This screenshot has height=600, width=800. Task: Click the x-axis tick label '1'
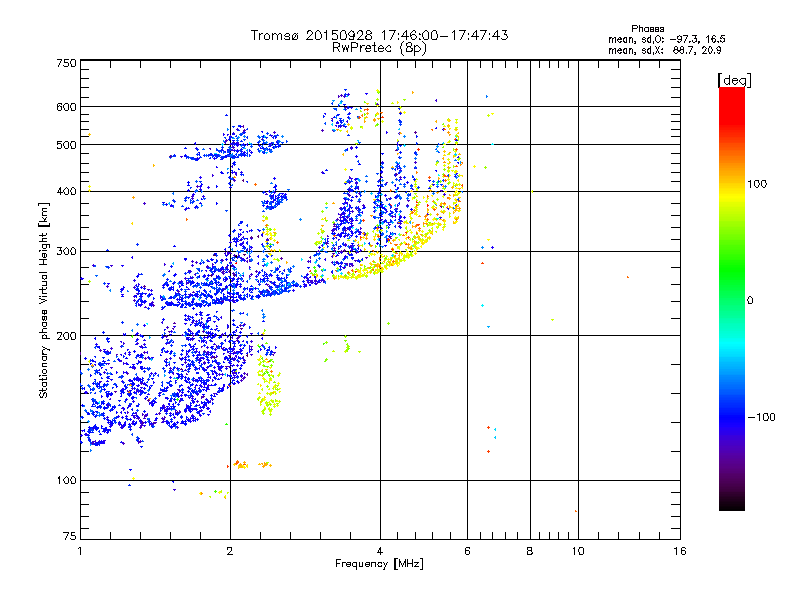click(x=80, y=551)
